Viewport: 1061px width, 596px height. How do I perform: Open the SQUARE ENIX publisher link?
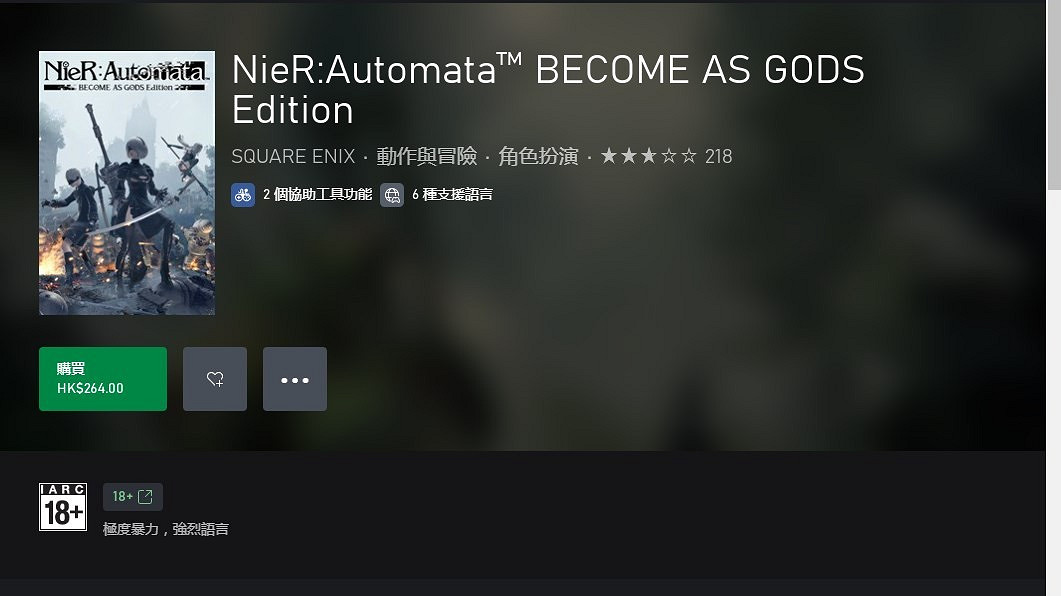click(293, 156)
